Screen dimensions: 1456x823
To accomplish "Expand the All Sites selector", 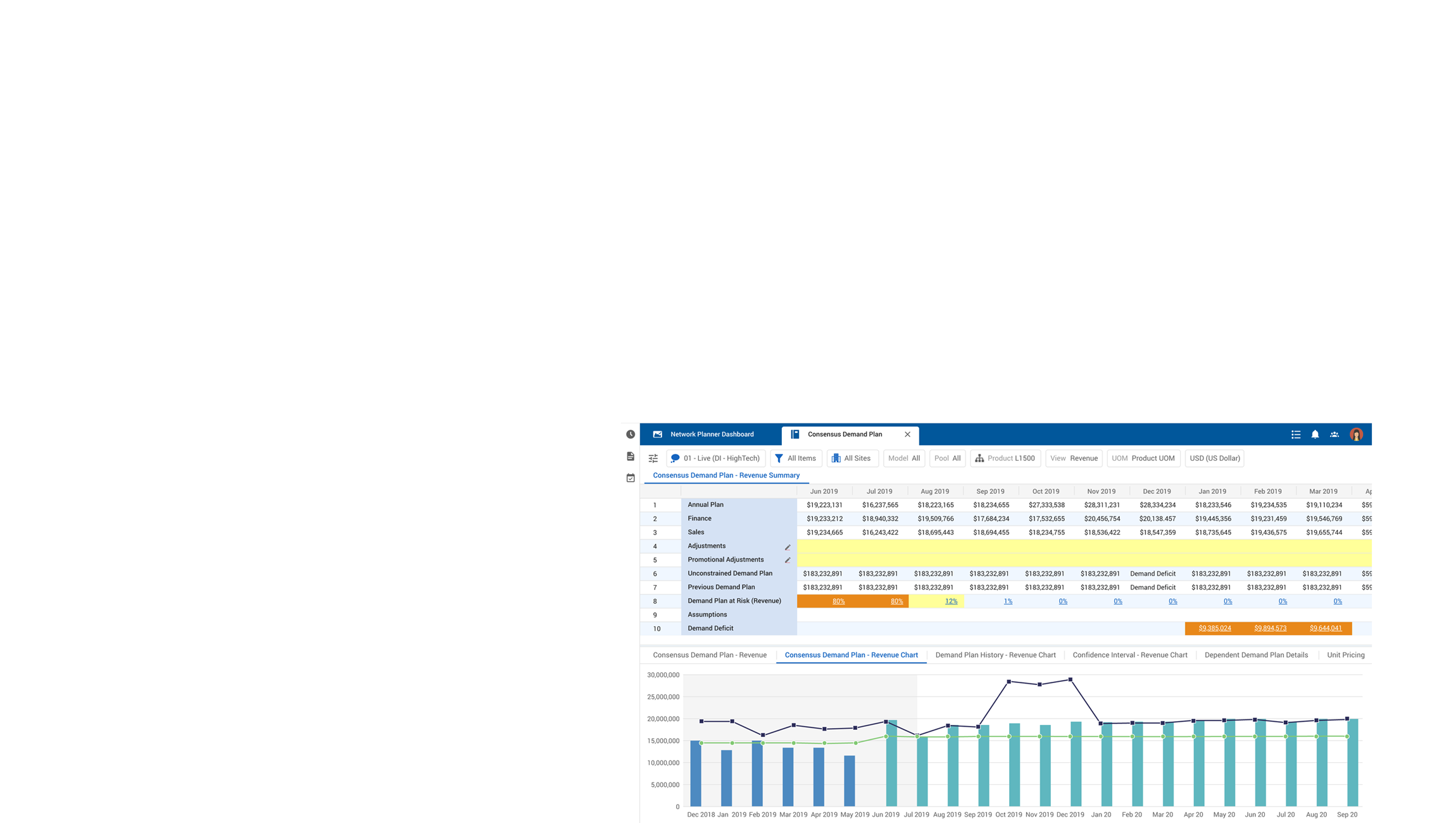I will [852, 458].
